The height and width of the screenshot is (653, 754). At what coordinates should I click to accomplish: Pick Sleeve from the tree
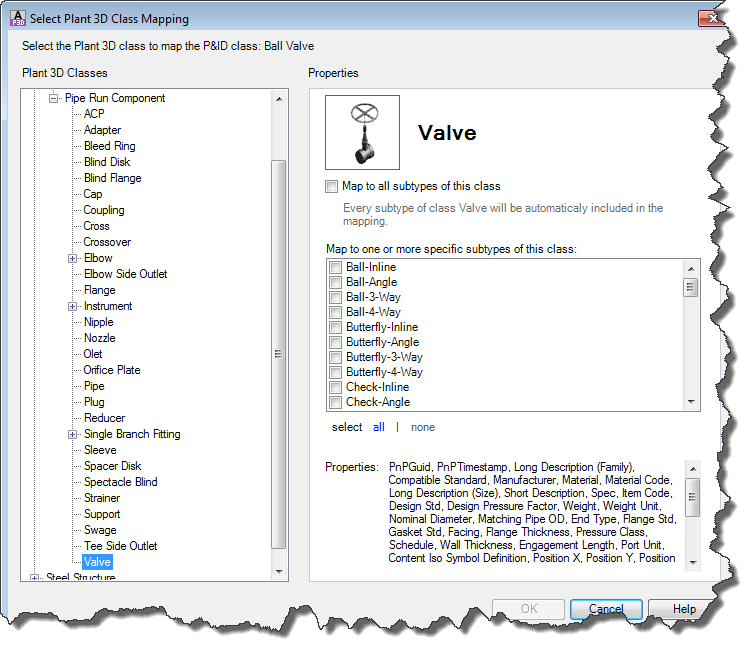100,450
